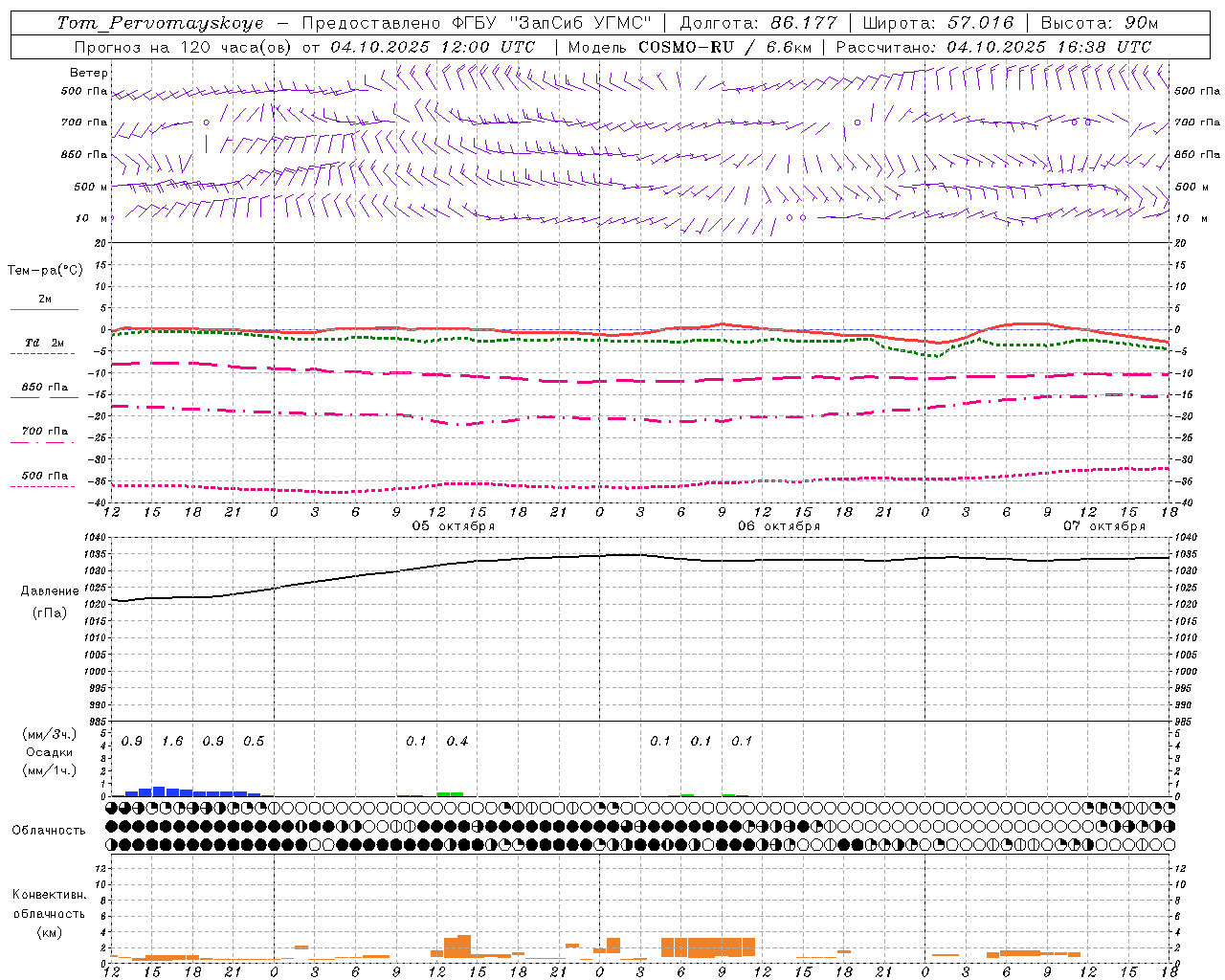The width and height of the screenshot is (1225, 980).
Task: Click the 'Тем-ра(°C)' axis title
Action: (x=45, y=271)
